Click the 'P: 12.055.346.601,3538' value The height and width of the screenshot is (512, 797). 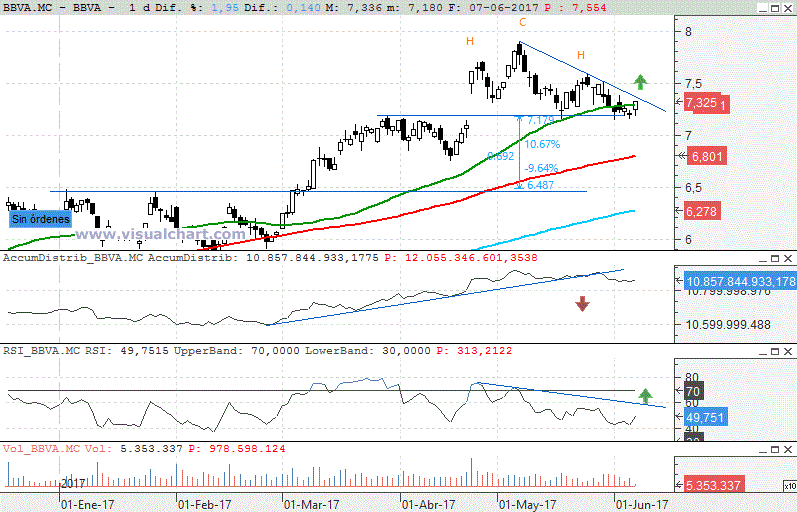point(461,258)
